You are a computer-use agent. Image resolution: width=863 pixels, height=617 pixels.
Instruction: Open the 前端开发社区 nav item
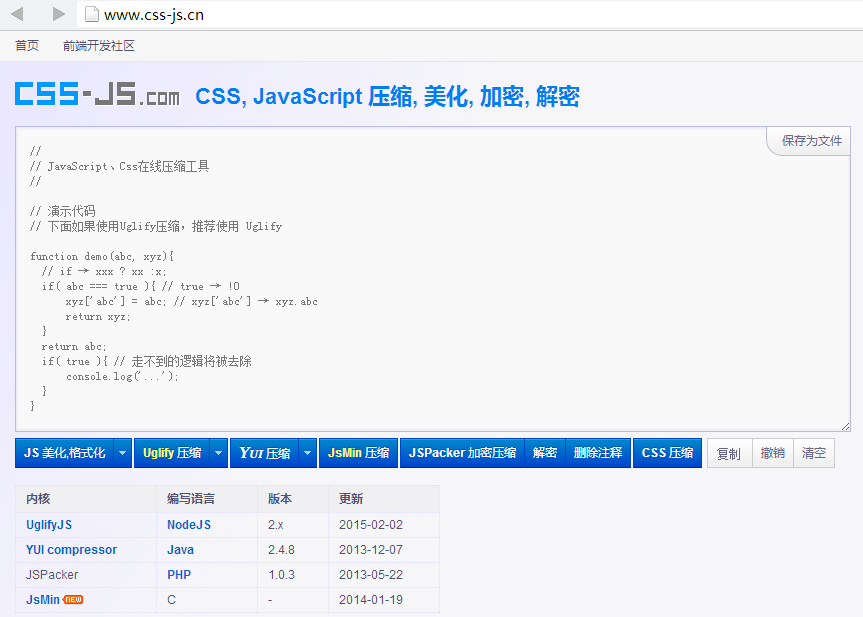coord(99,46)
